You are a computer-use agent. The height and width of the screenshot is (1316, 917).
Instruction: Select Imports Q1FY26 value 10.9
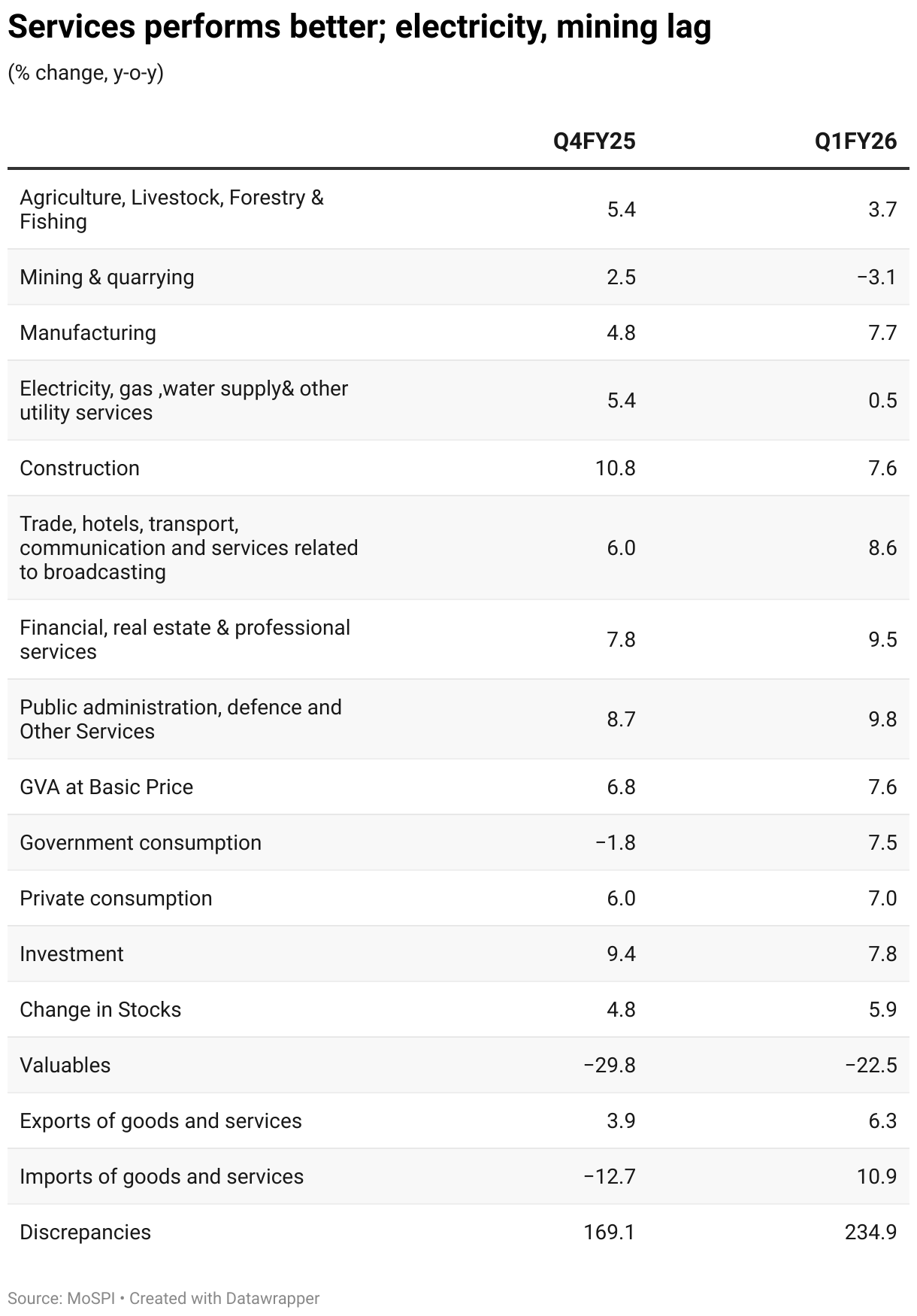click(876, 1177)
